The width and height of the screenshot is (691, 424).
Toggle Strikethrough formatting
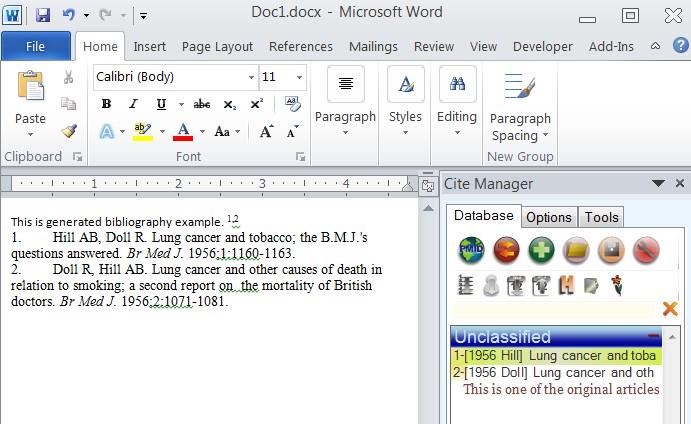click(x=202, y=104)
